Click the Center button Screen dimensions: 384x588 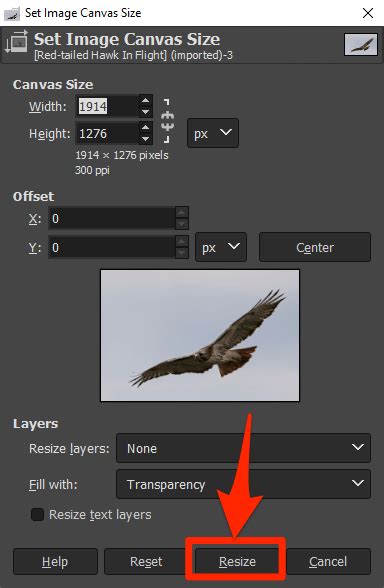[x=315, y=247]
